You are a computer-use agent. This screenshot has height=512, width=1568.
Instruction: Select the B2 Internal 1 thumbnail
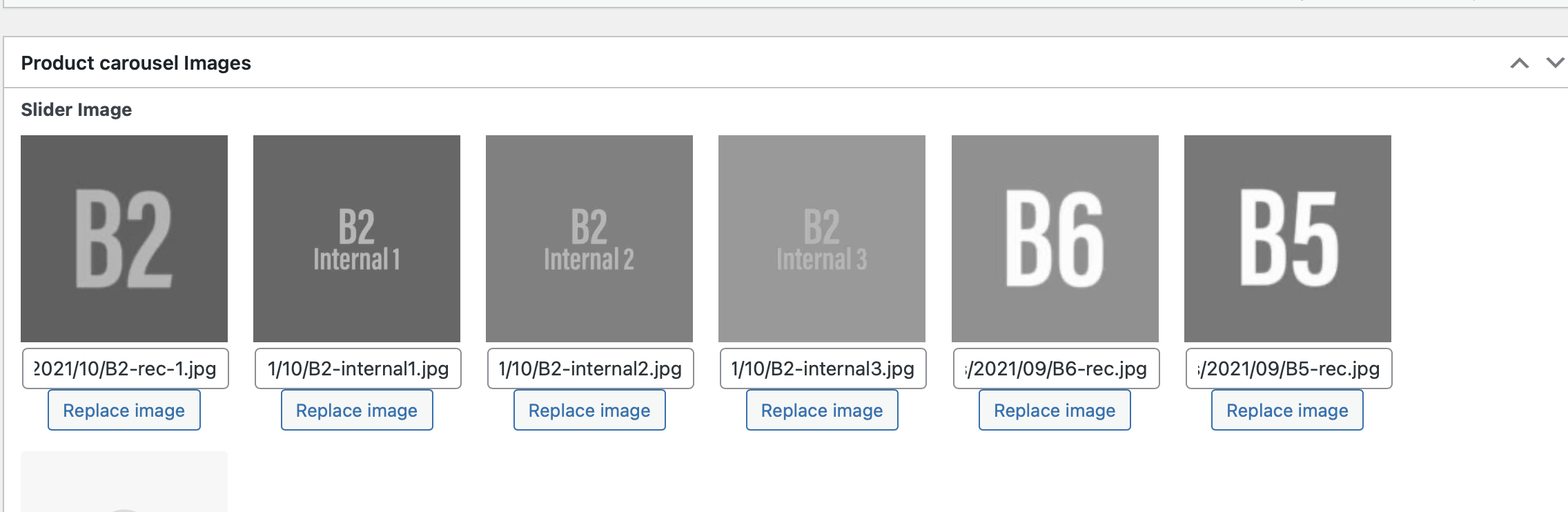click(357, 239)
